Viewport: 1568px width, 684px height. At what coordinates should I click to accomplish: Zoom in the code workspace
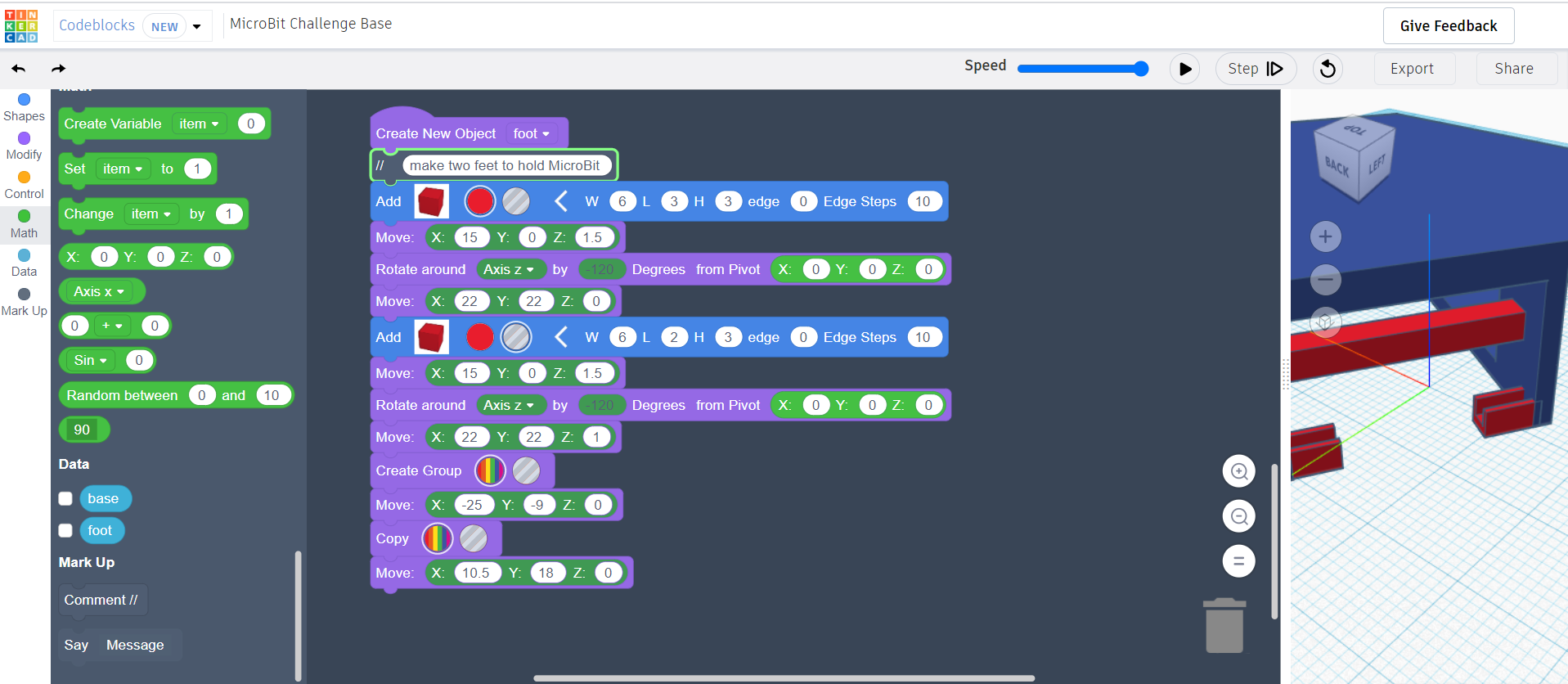[1238, 471]
